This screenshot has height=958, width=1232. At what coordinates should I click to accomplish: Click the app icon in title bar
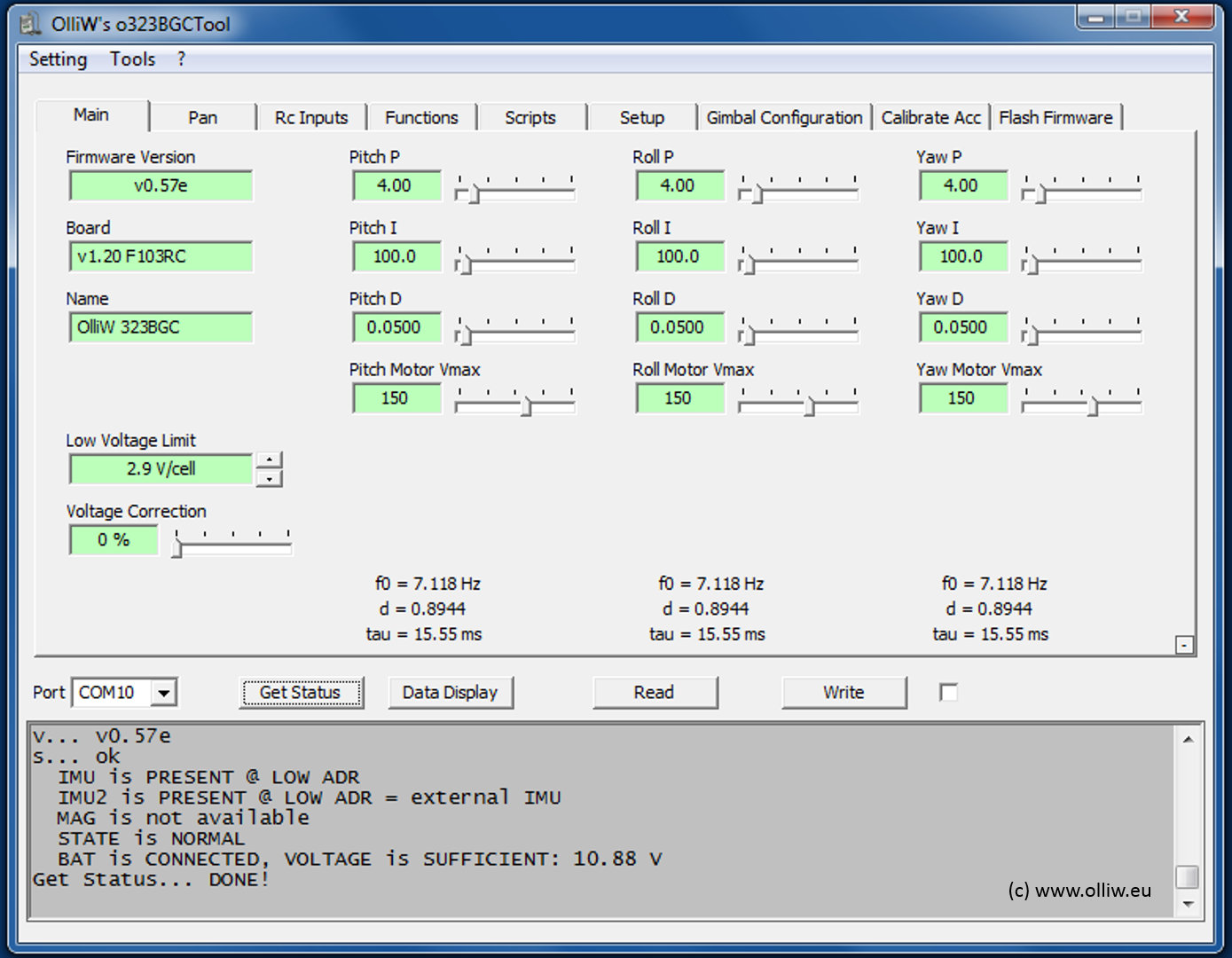30,24
